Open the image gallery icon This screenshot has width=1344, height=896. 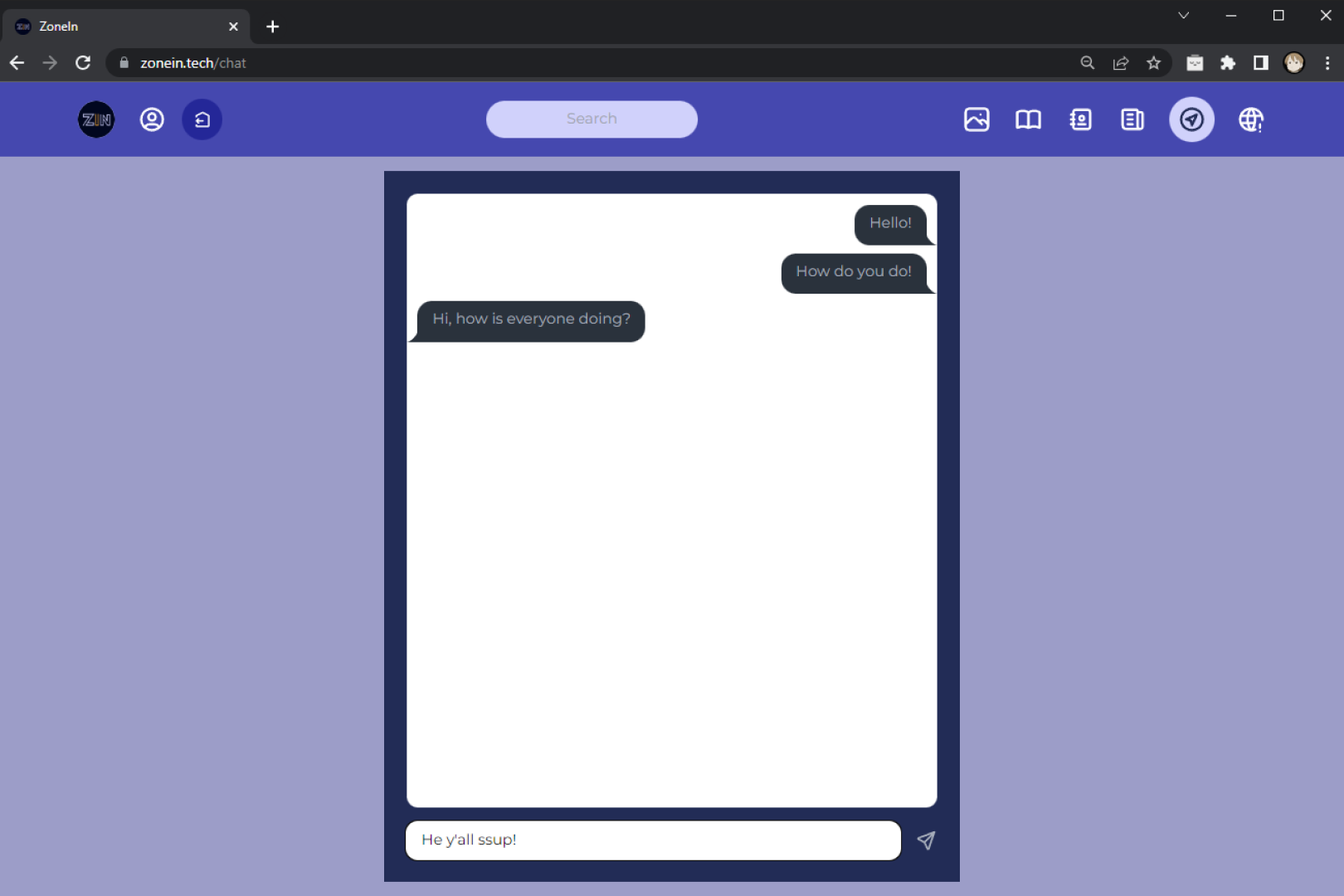coord(976,119)
